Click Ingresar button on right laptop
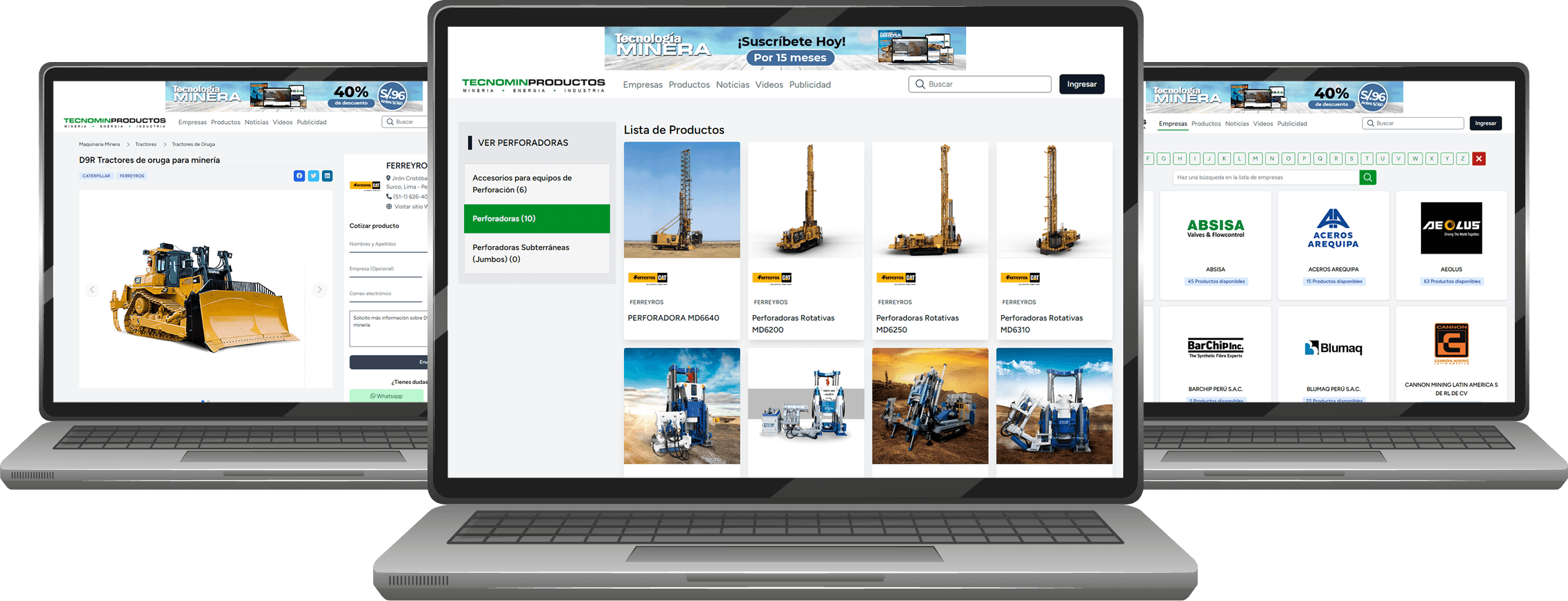This screenshot has width=1568, height=601. [1486, 123]
